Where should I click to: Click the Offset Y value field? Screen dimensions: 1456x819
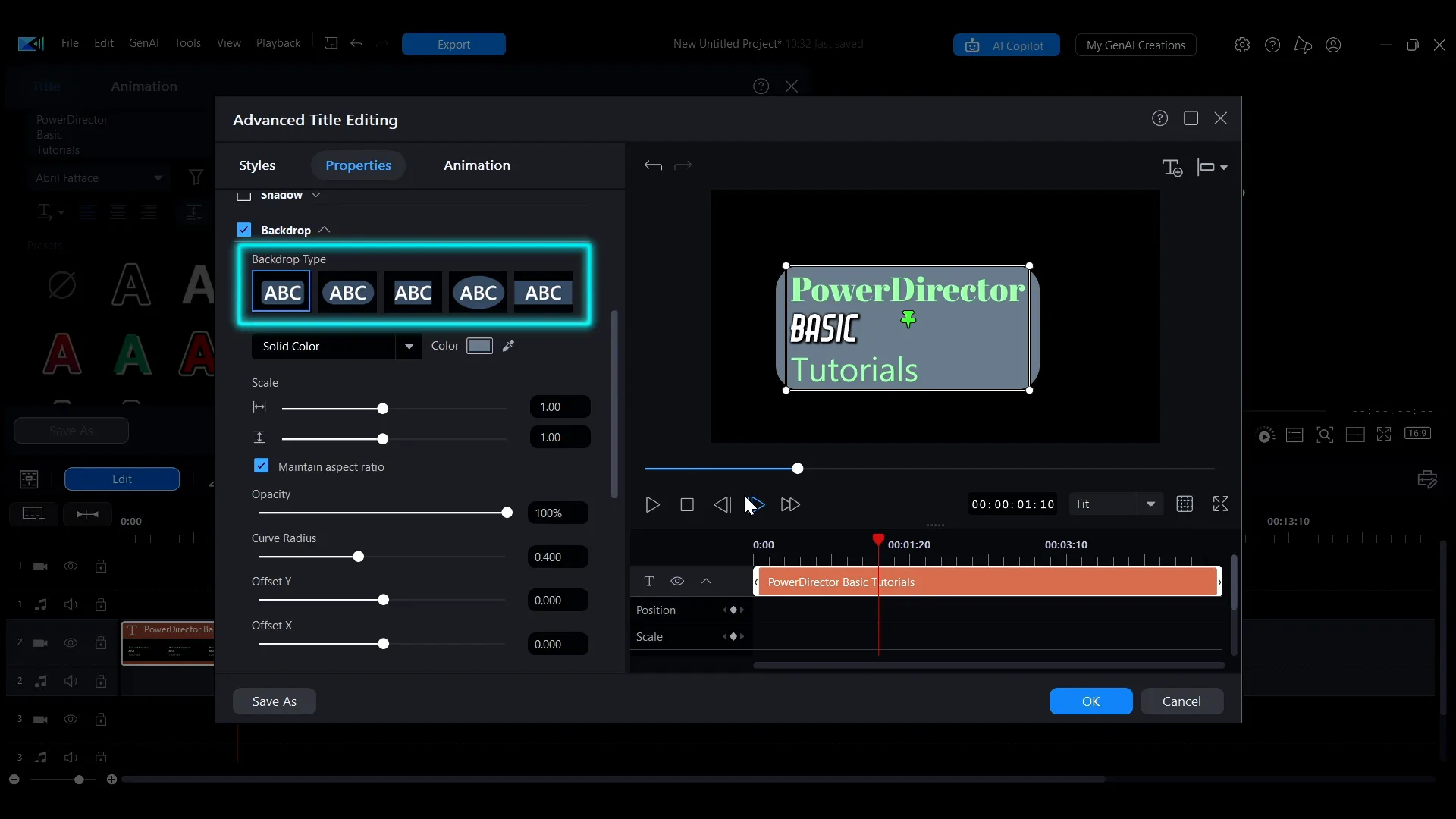click(x=557, y=601)
